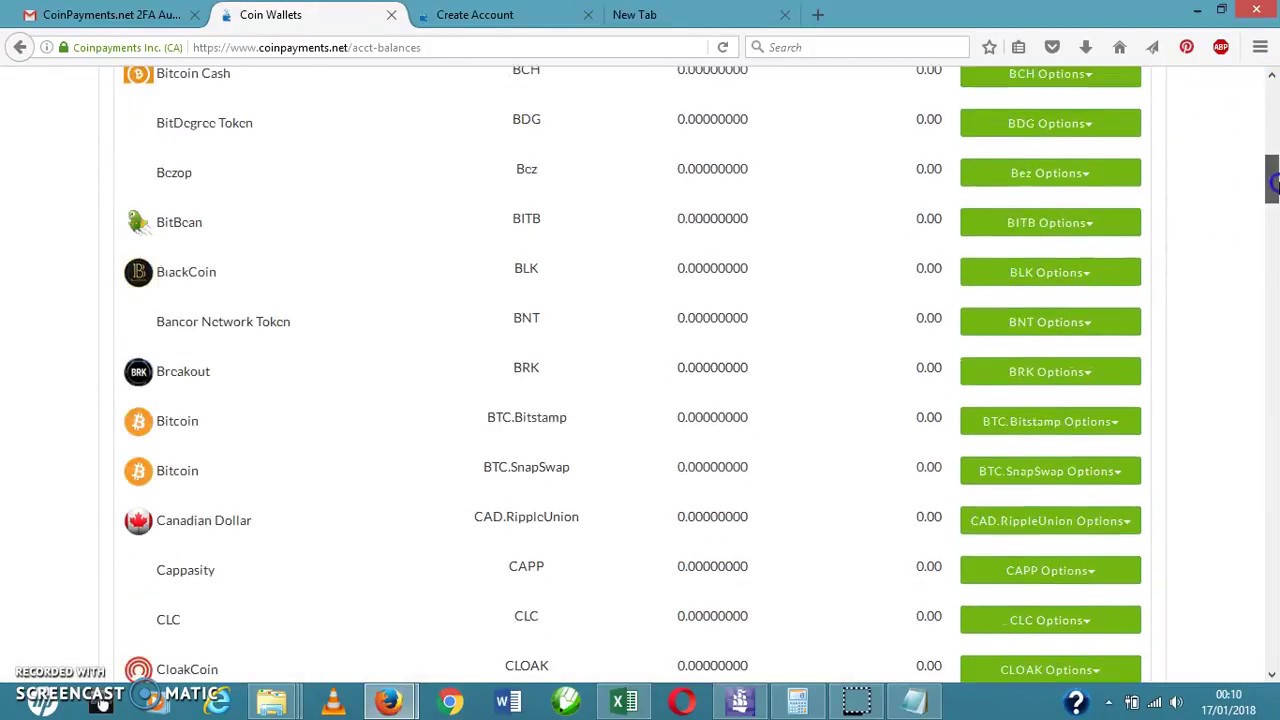Viewport: 1280px width, 720px height.
Task: Expand BITB Options dropdown
Action: click(1050, 222)
